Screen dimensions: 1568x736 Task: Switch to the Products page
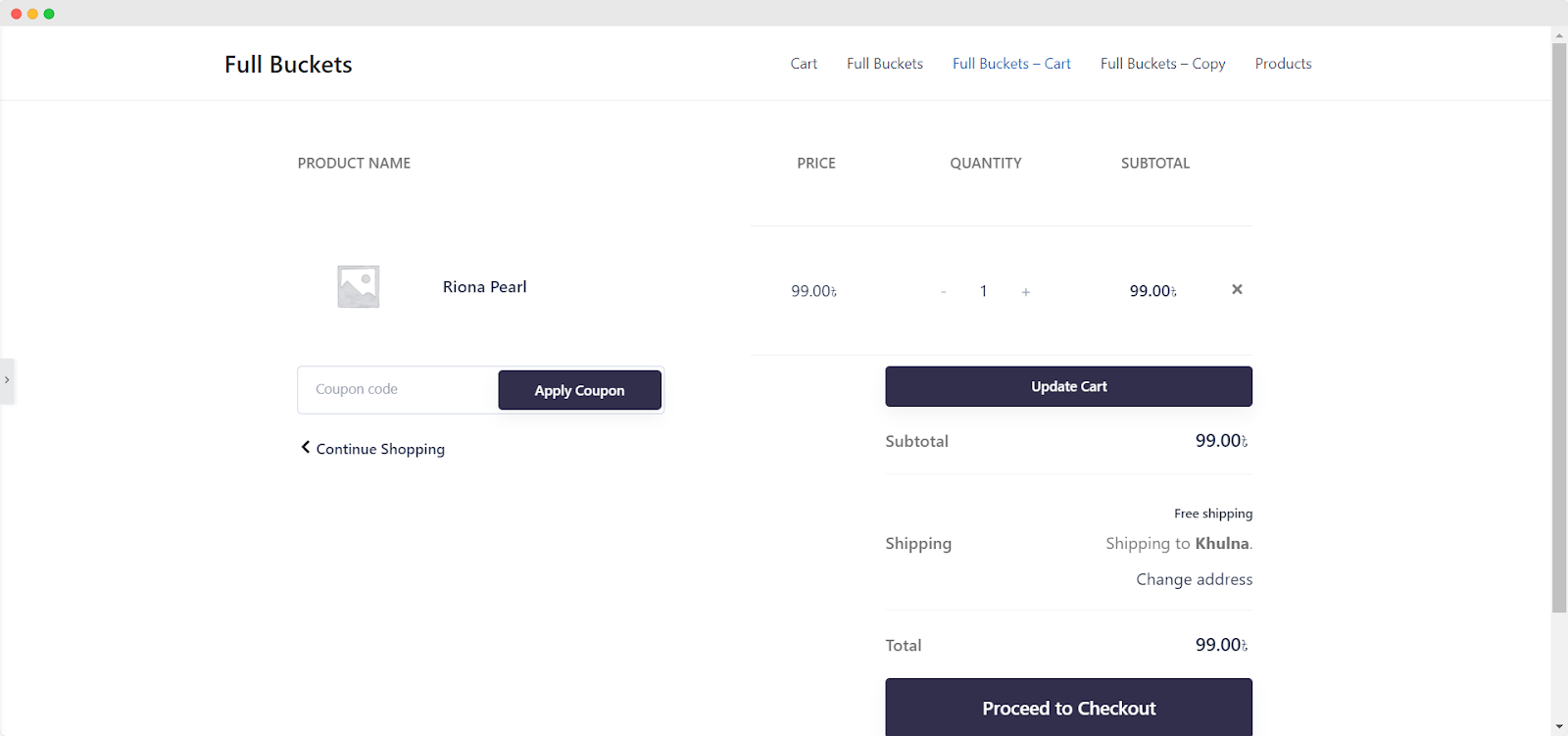pyautogui.click(x=1282, y=63)
